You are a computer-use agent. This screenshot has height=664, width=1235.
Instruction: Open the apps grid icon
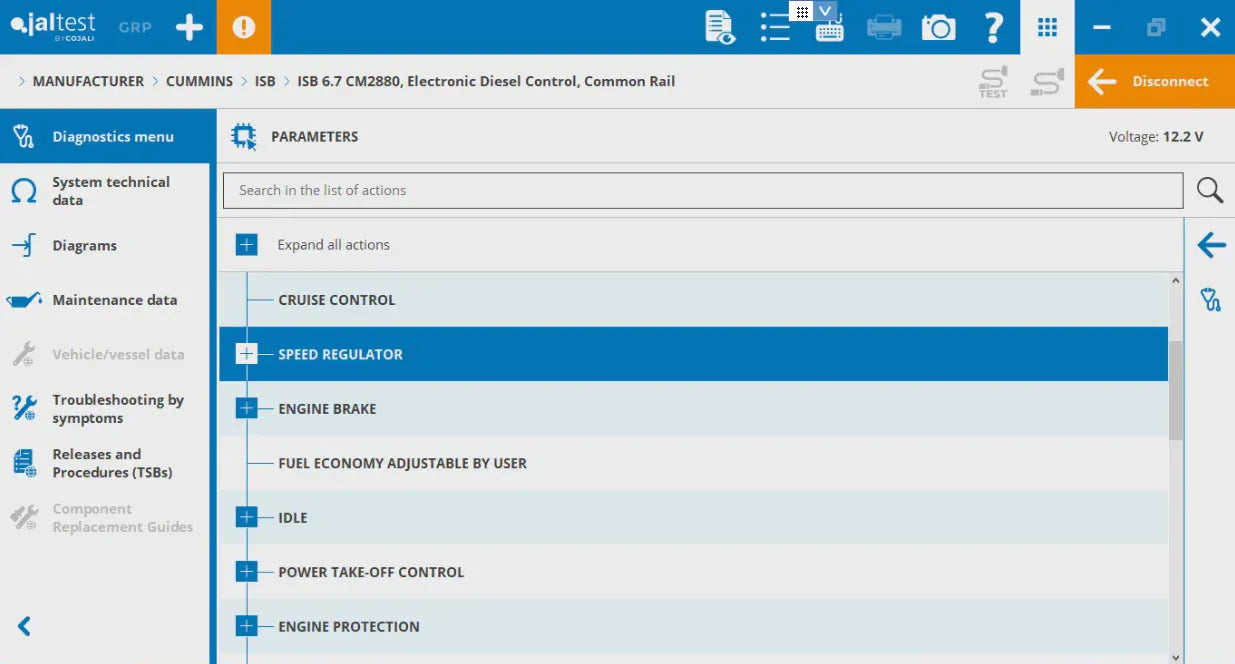(1047, 27)
